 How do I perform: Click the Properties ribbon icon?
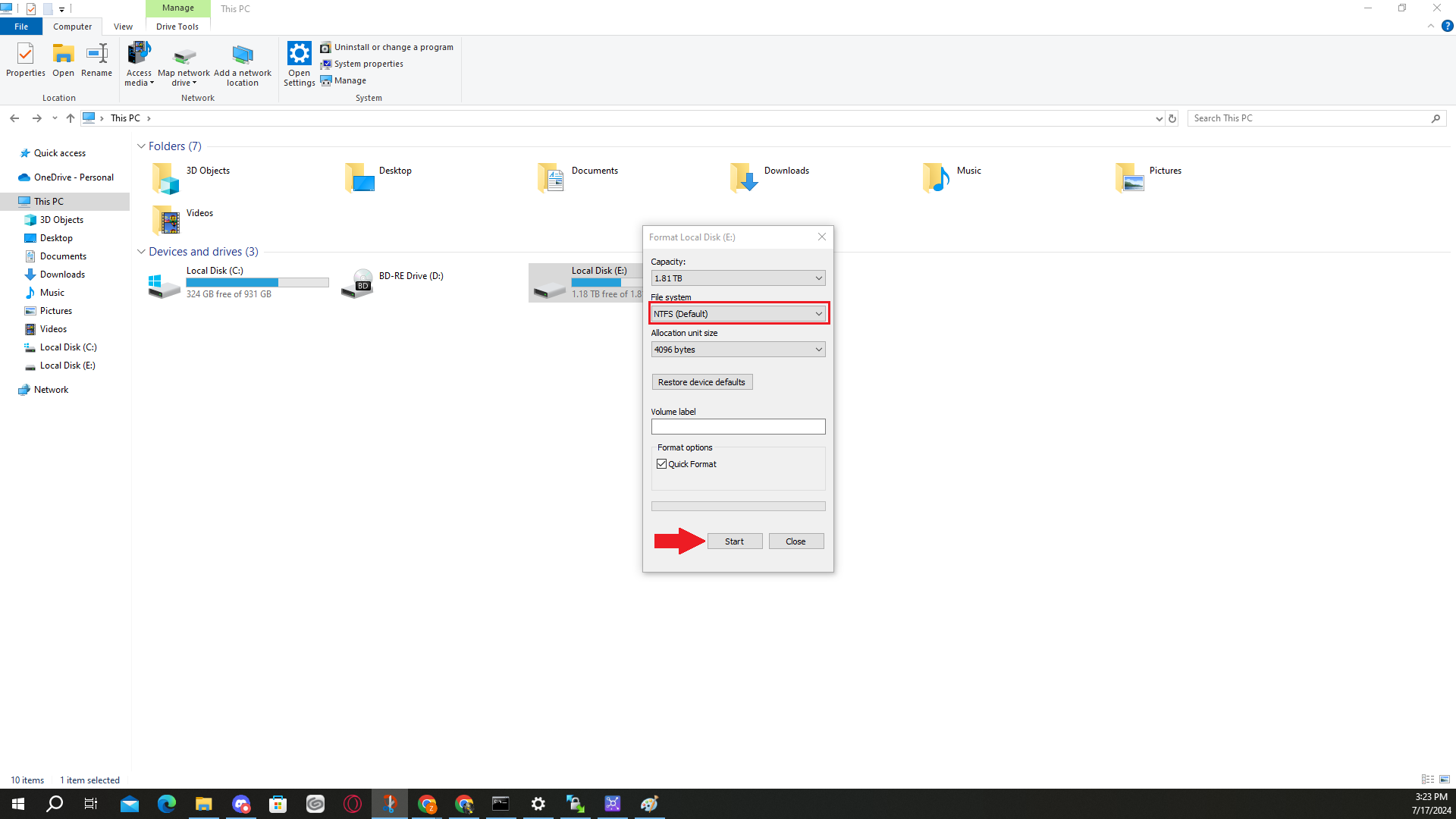(25, 59)
